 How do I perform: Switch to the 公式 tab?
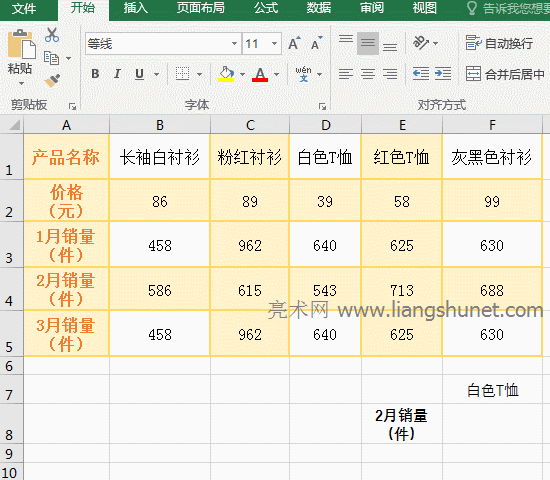[266, 8]
